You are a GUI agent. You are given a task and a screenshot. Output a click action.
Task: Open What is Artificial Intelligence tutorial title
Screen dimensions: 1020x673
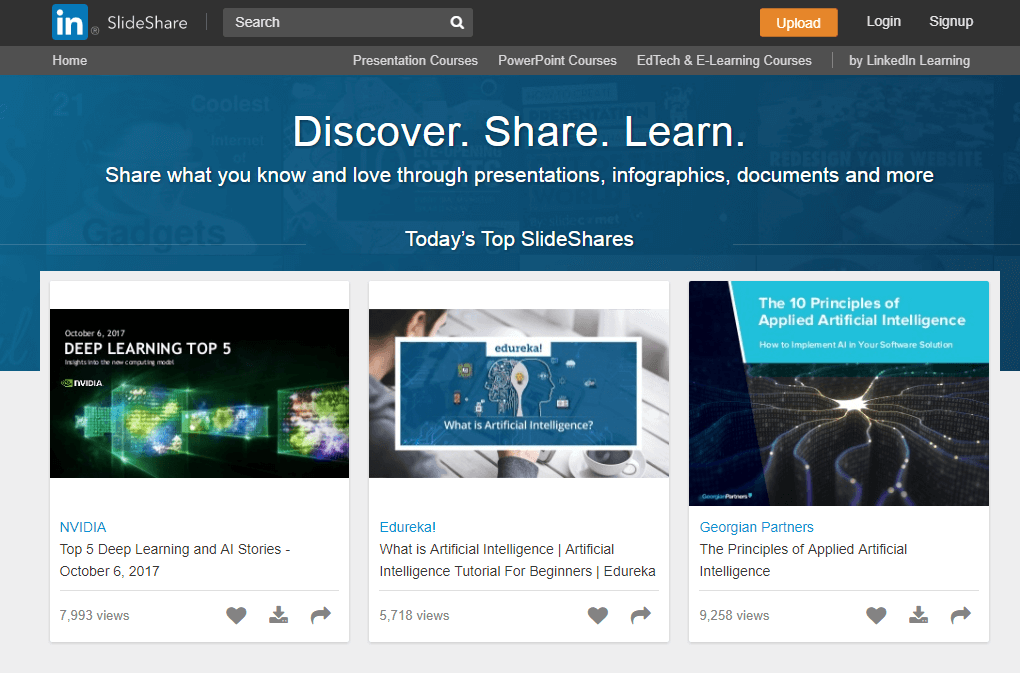[x=517, y=560]
